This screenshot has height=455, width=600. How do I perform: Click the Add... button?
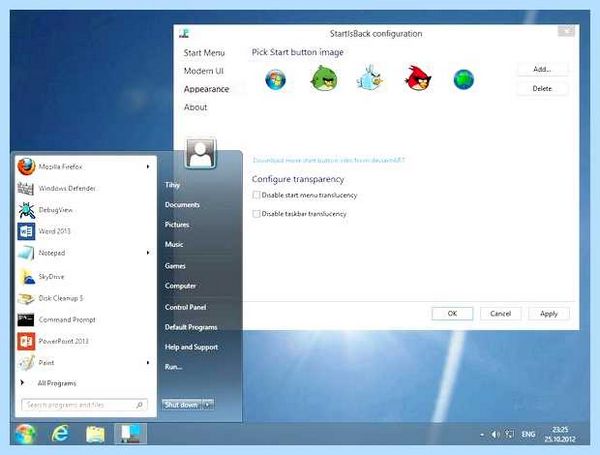click(542, 69)
